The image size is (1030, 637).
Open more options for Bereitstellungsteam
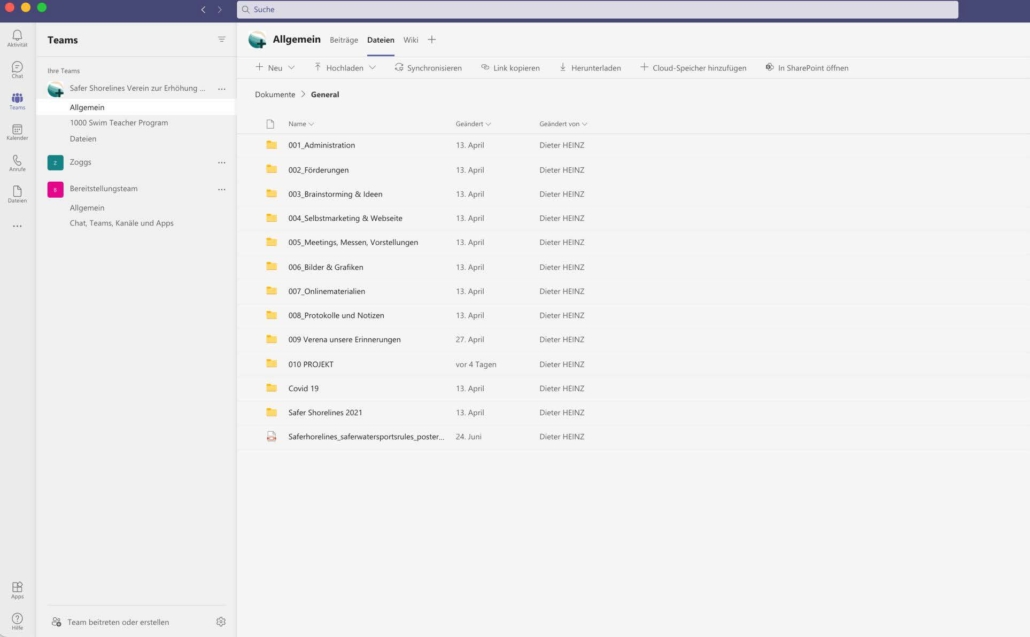[x=221, y=189]
